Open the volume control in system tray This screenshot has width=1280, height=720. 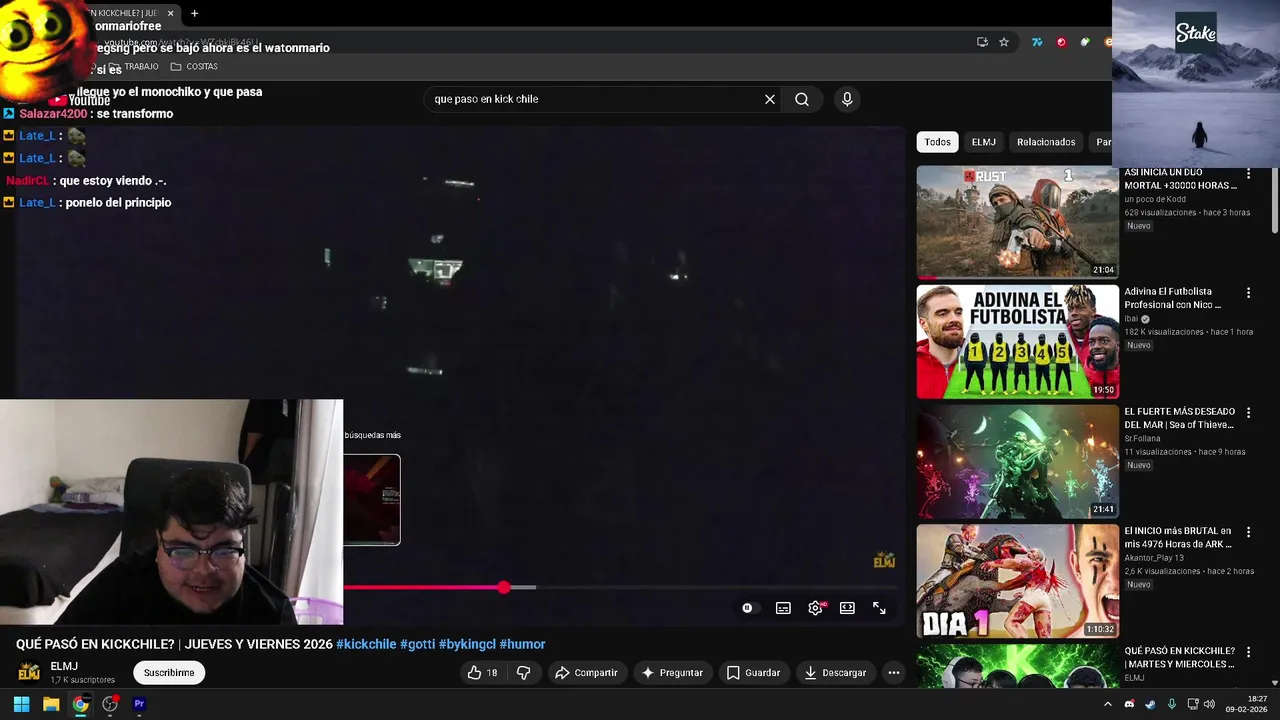[x=1208, y=704]
